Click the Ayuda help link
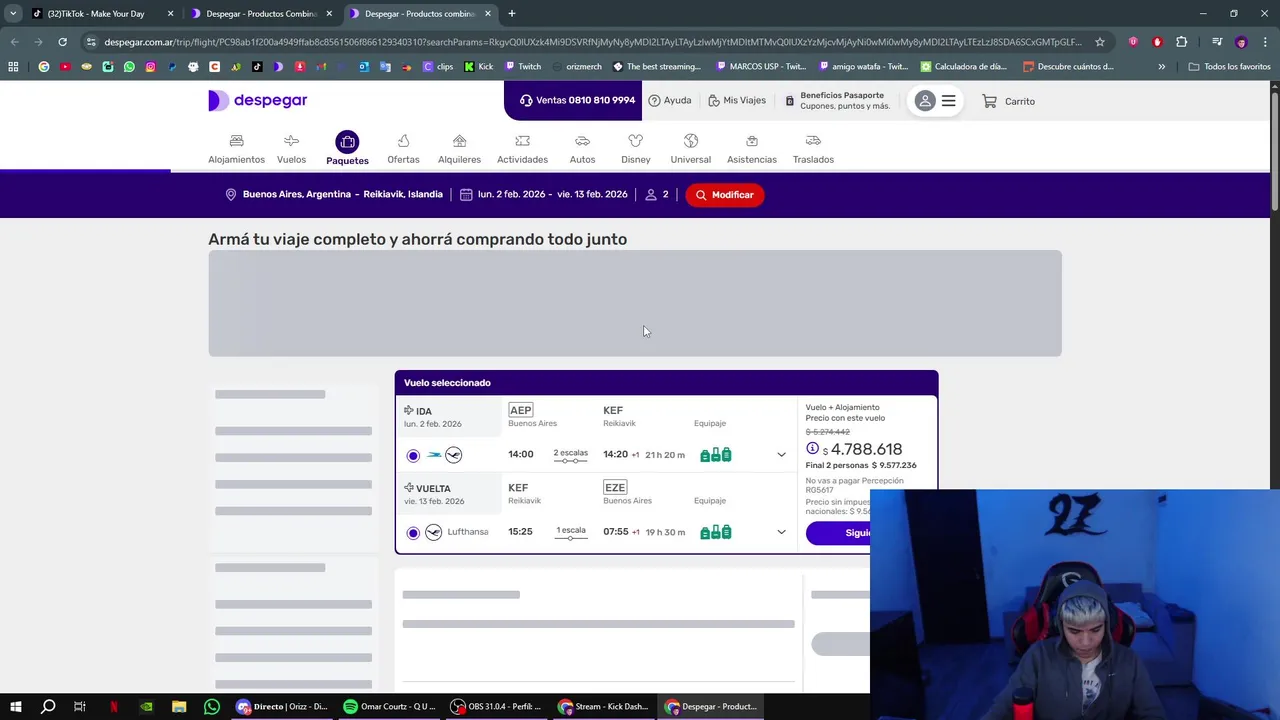Screen dimensions: 1280x720 point(670,101)
